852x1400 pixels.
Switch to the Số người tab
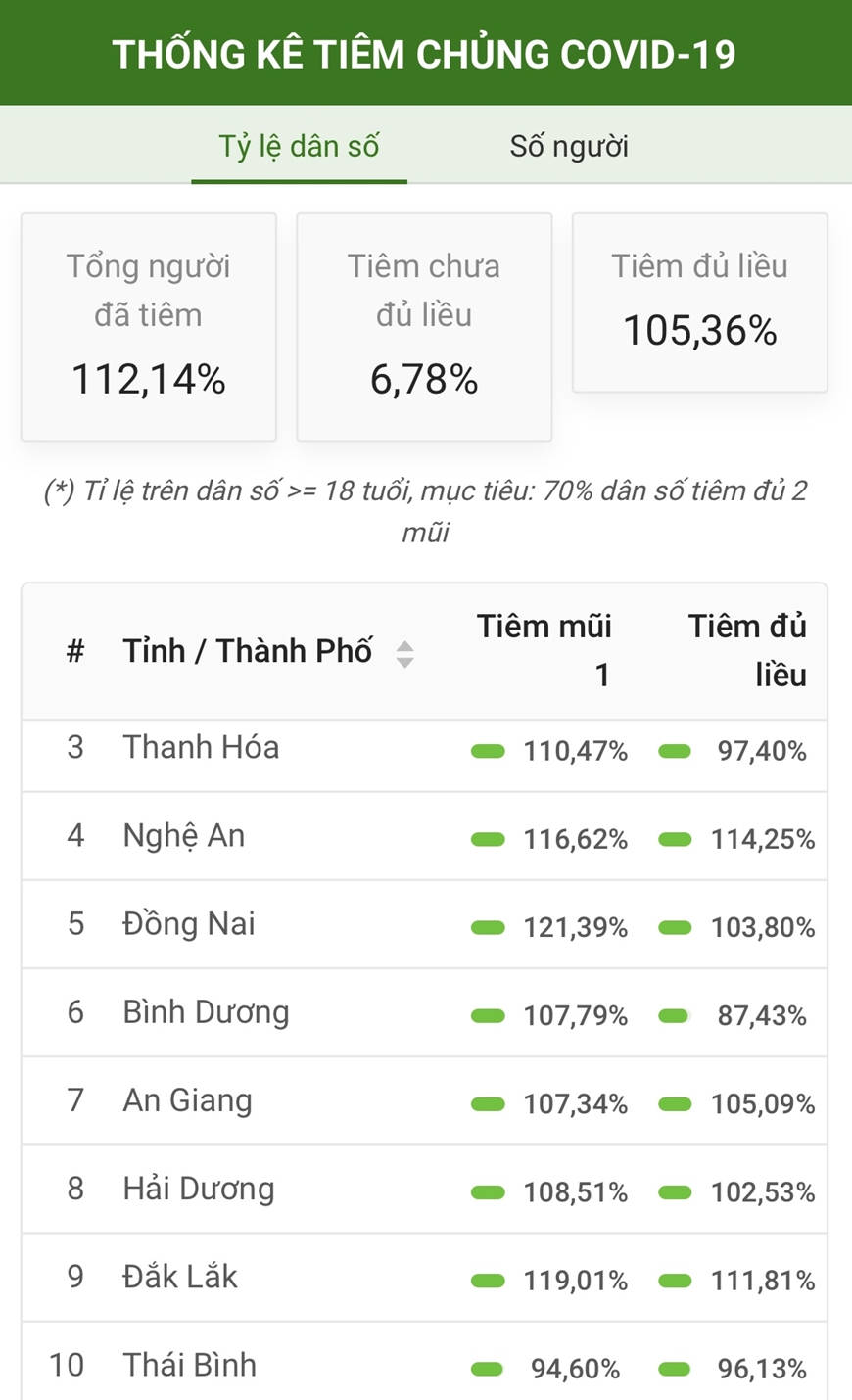(569, 147)
